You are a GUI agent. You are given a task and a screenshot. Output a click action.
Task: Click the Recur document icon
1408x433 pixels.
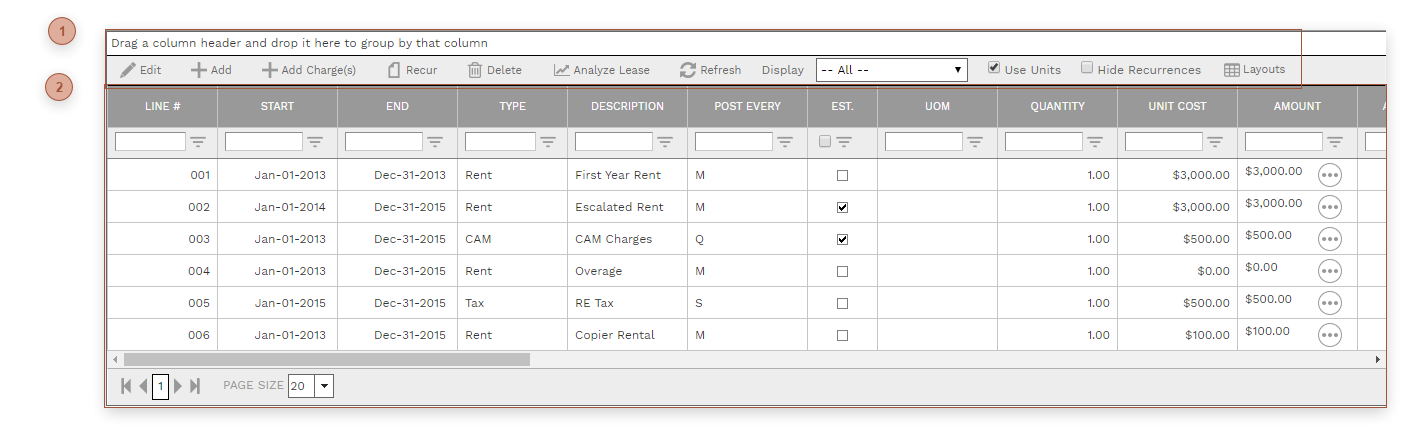click(x=394, y=70)
